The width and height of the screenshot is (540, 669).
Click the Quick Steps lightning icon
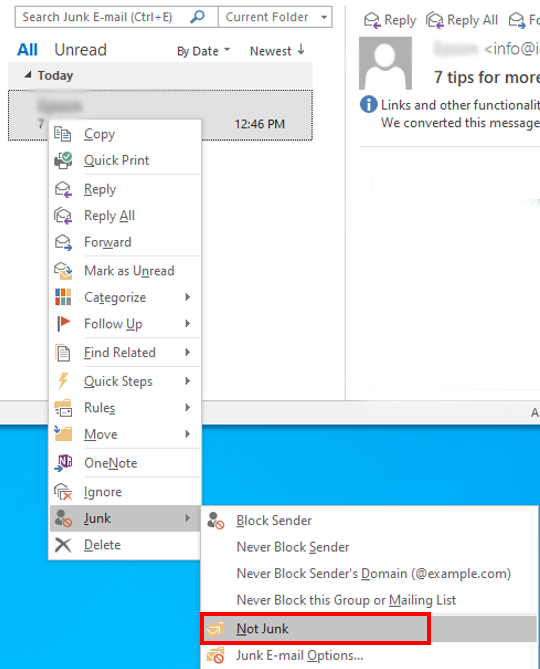click(63, 381)
